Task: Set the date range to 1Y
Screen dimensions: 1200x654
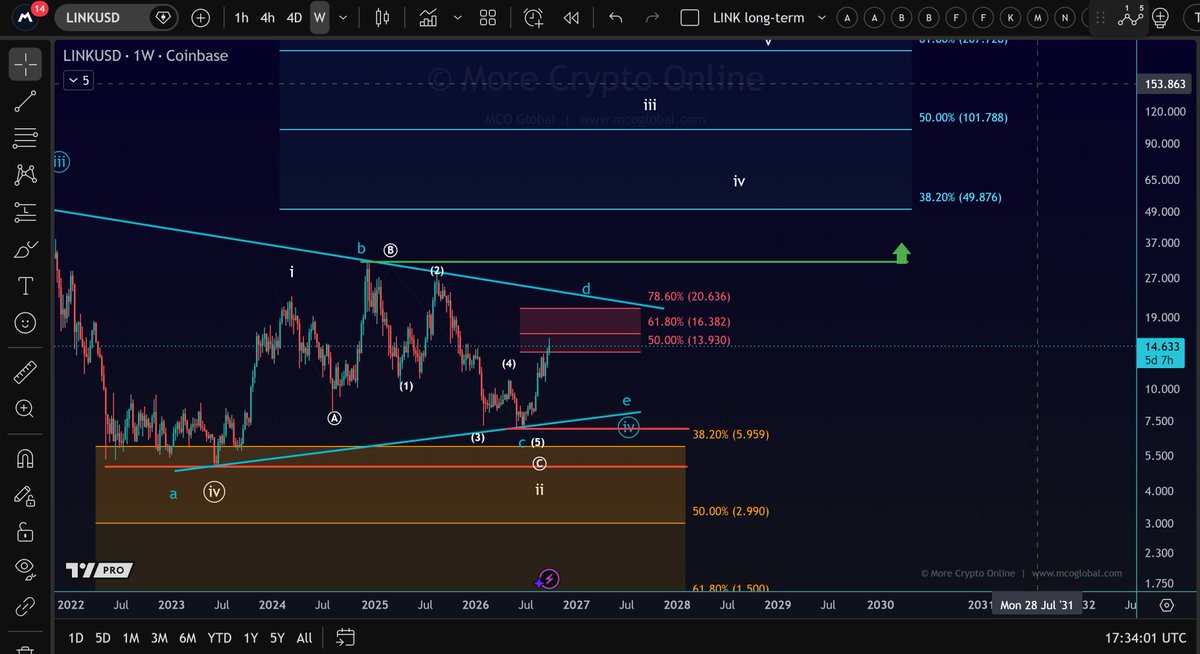Action: 250,637
